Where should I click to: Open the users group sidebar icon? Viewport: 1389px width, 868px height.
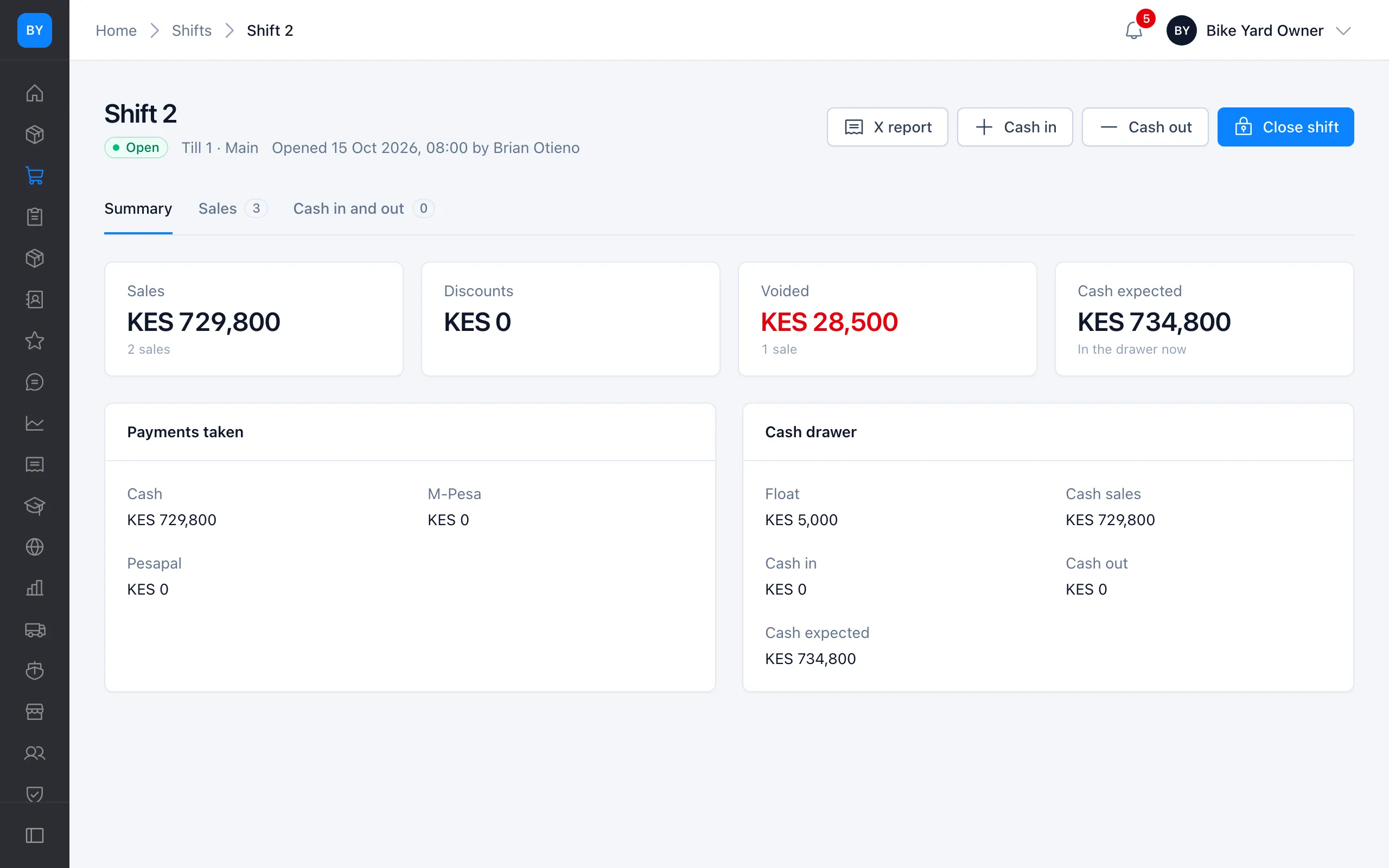click(34, 753)
